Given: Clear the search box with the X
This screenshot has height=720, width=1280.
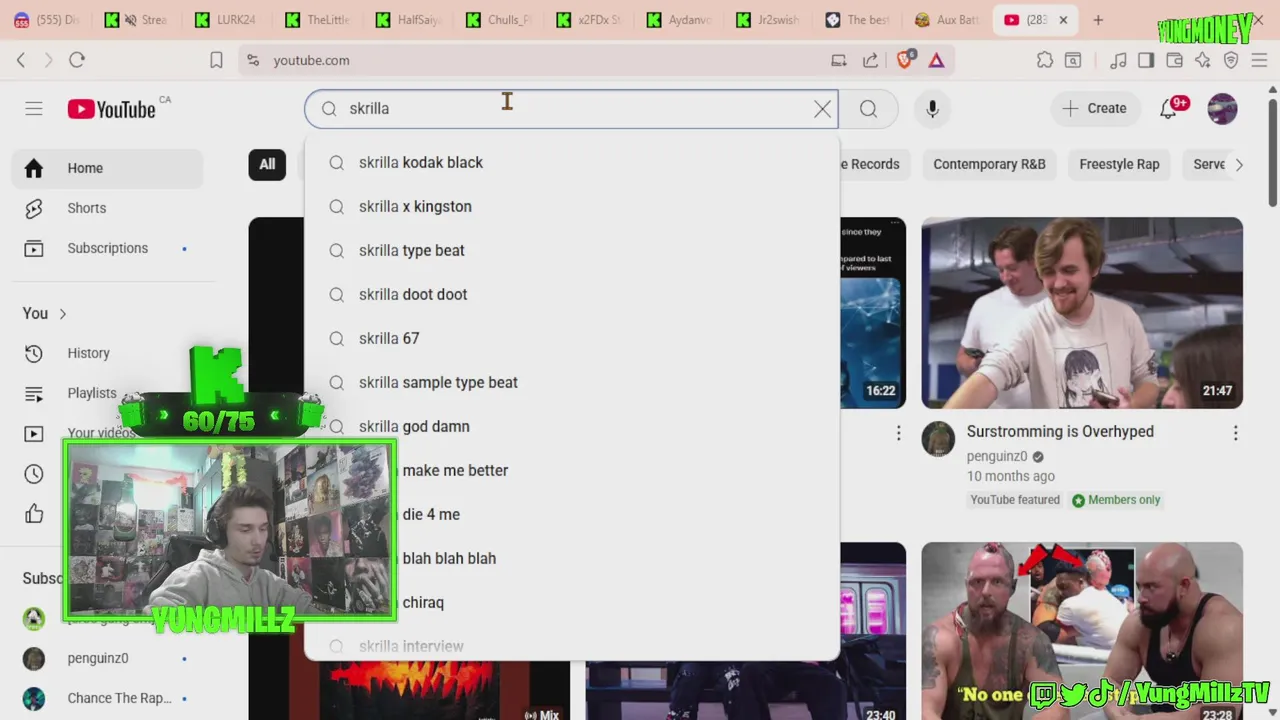Looking at the screenshot, I should [822, 108].
